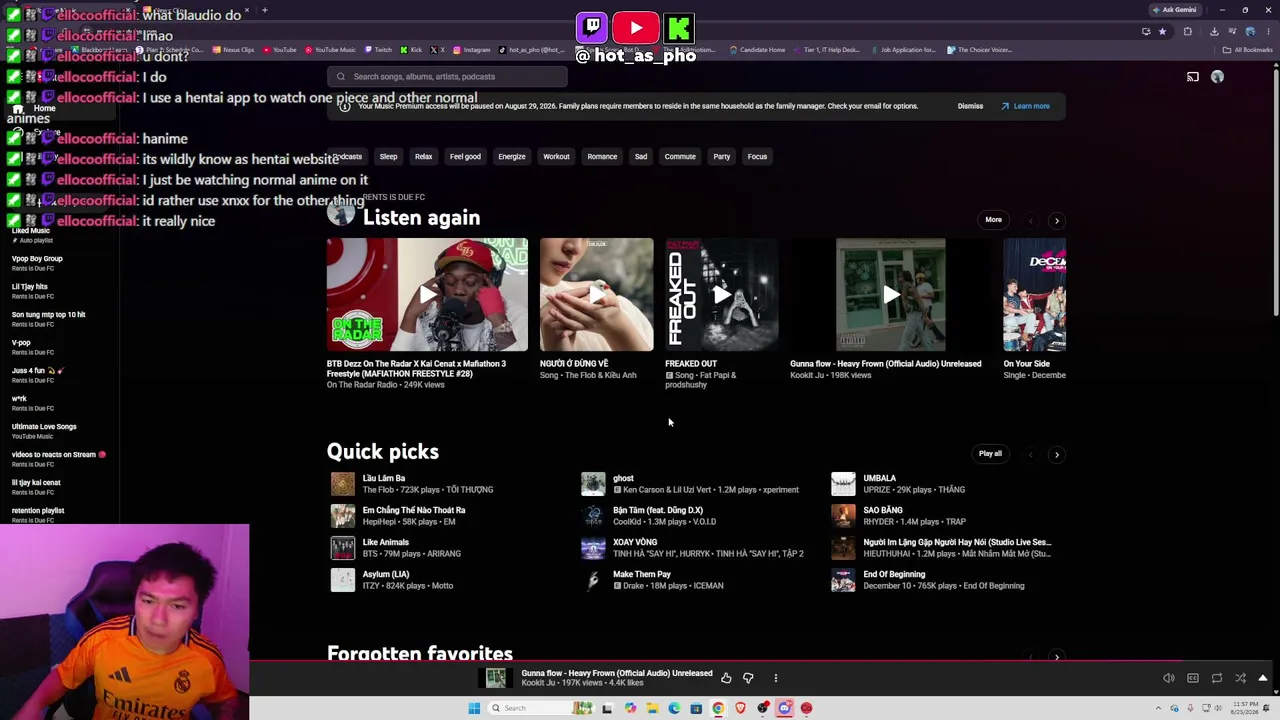Click Play all for Quick picks
The image size is (1280, 720).
pyautogui.click(x=990, y=454)
